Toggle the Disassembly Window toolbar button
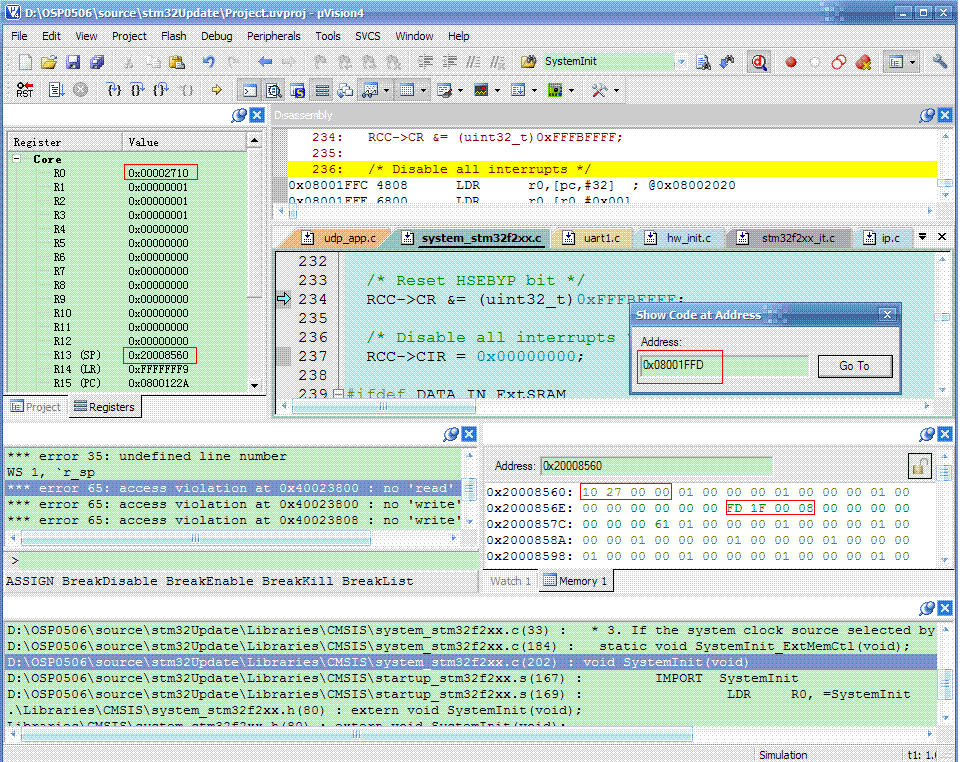 point(273,90)
